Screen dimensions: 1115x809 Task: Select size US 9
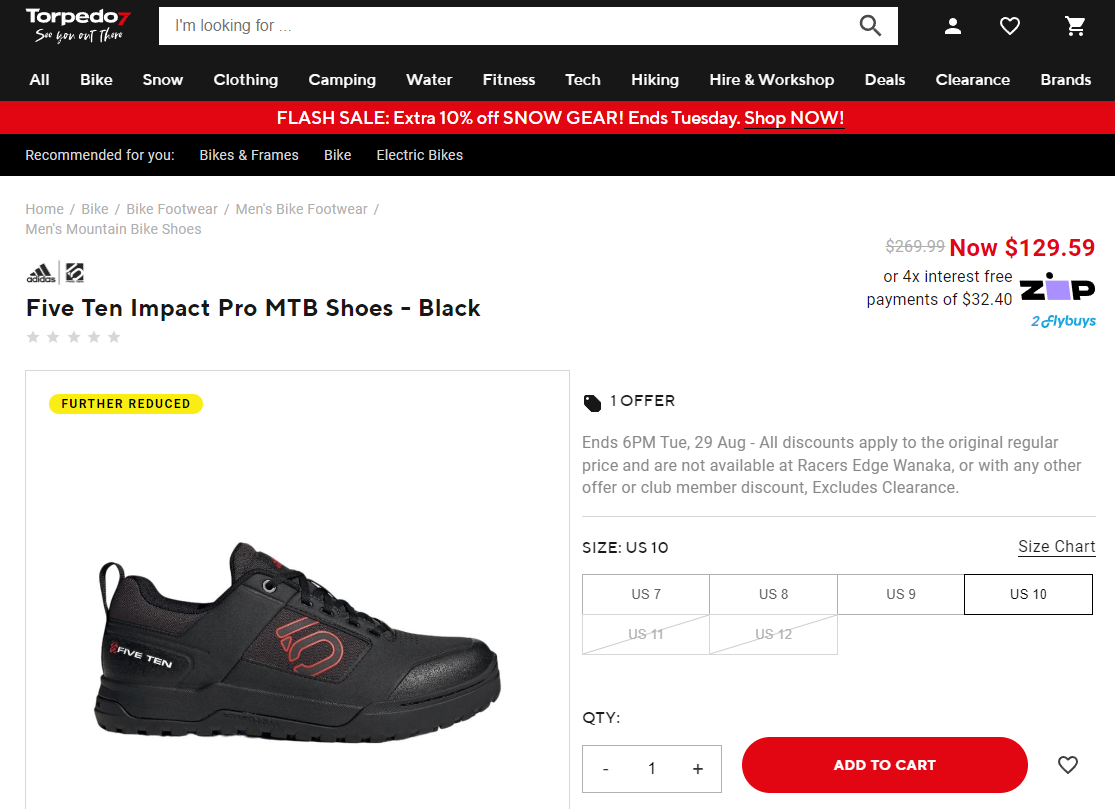pos(901,594)
